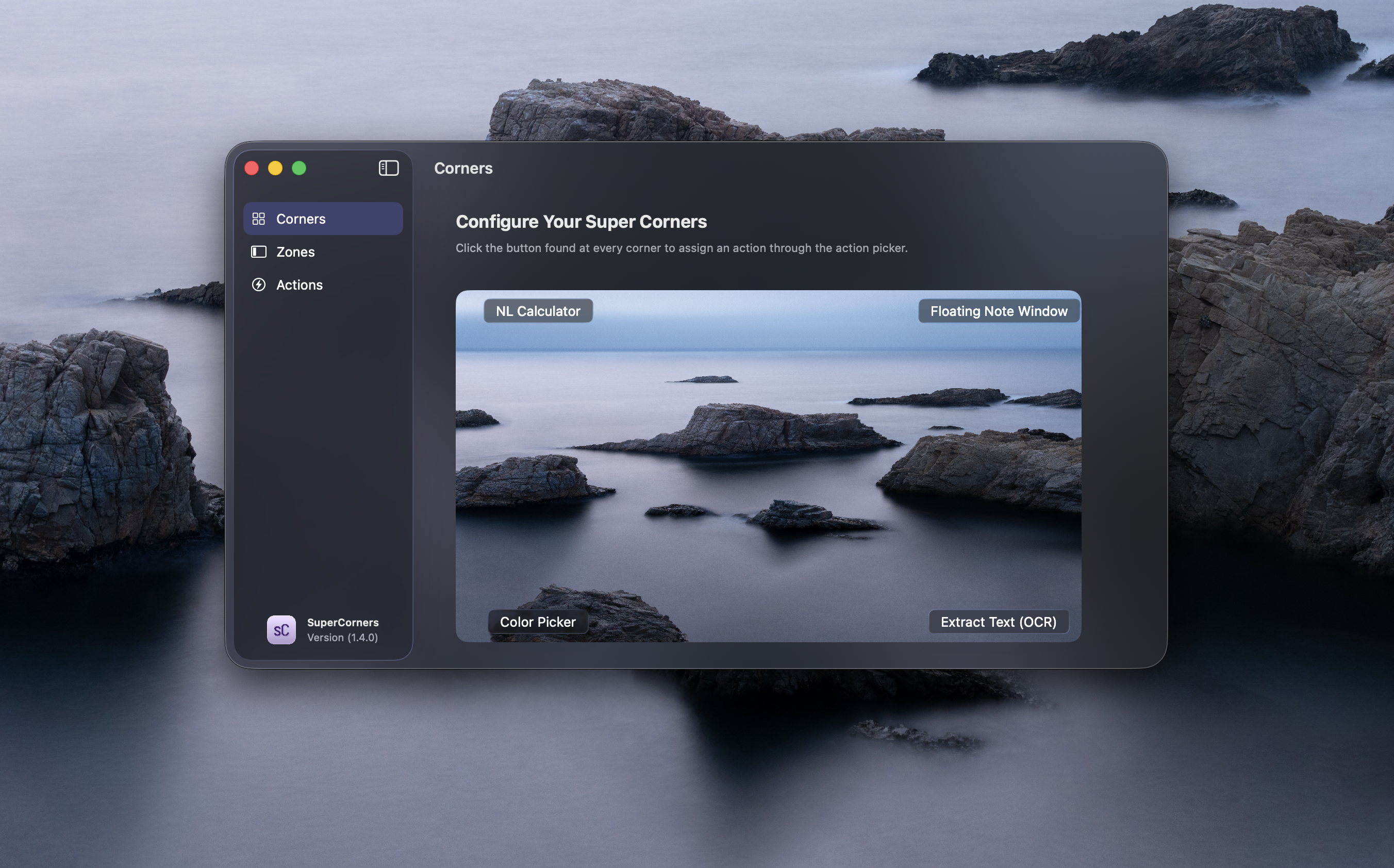Open the Floating Note Window corner picker
The height and width of the screenshot is (868, 1394).
click(999, 311)
